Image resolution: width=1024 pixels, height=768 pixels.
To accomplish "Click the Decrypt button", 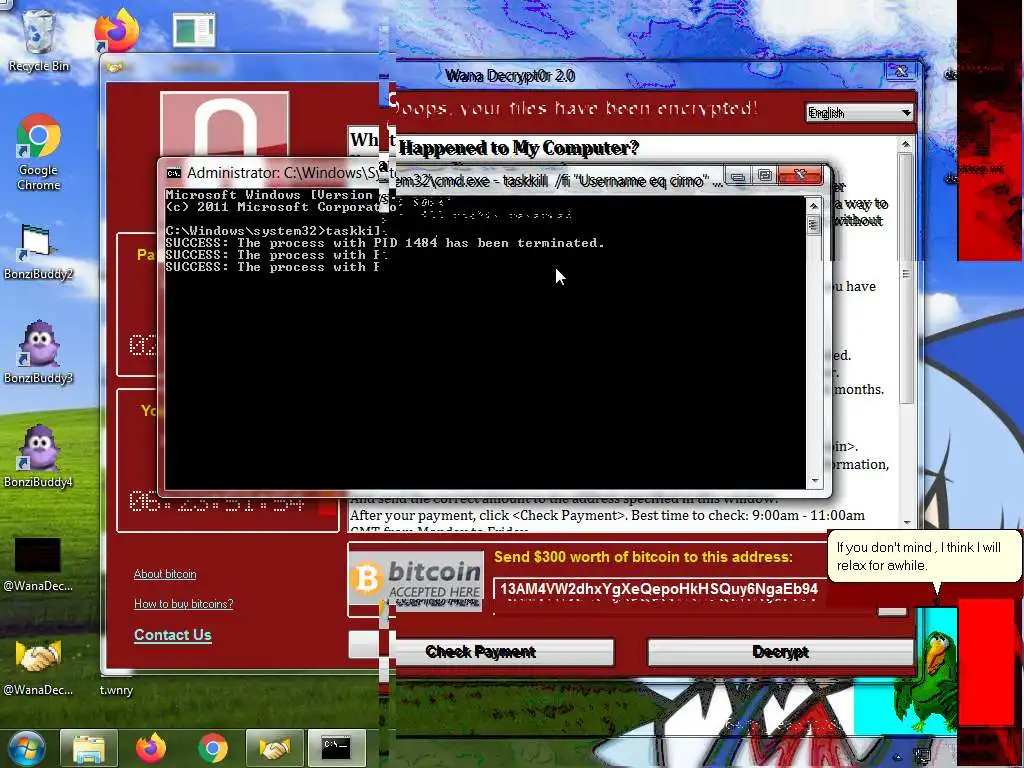I will tap(780, 652).
